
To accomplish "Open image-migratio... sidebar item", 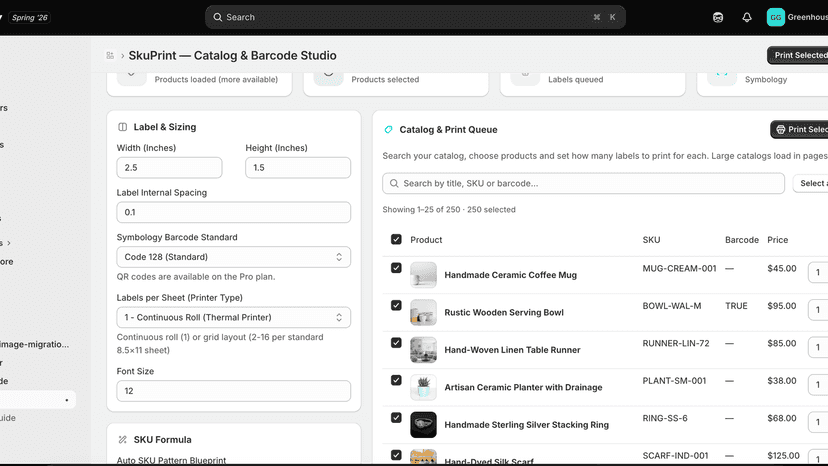I will pos(34,344).
